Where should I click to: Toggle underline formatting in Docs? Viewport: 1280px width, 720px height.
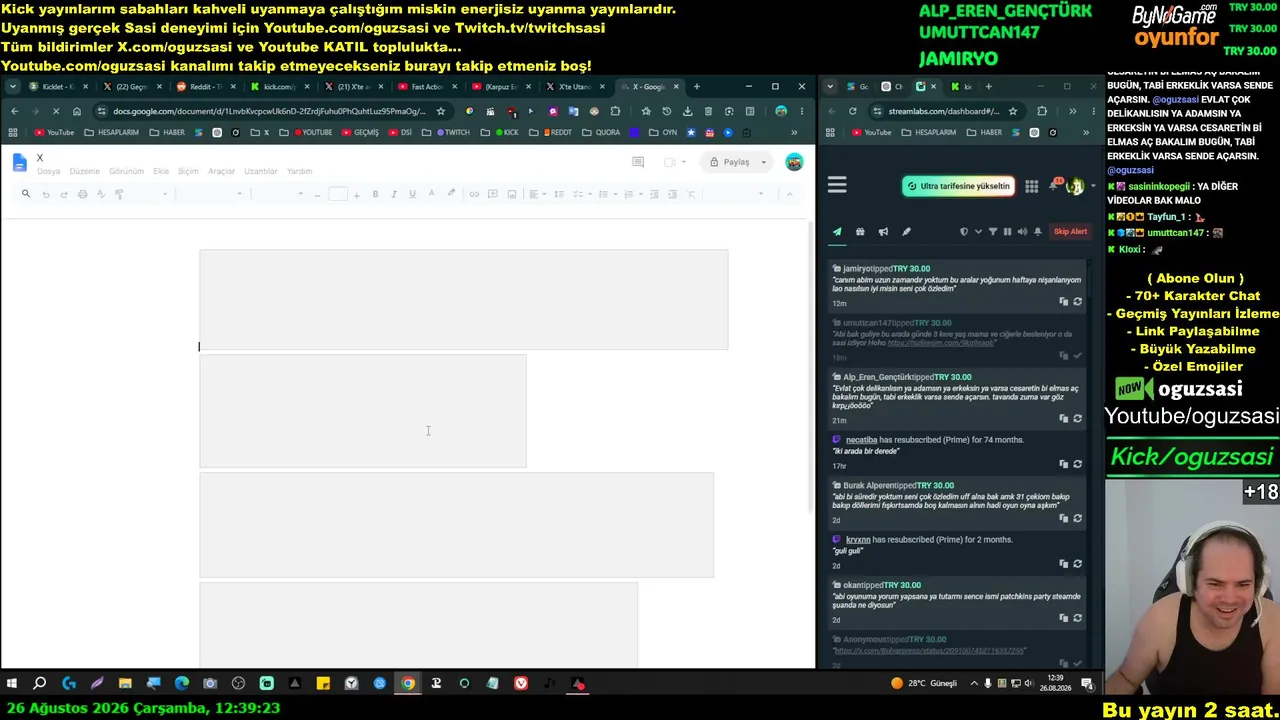click(x=412, y=194)
